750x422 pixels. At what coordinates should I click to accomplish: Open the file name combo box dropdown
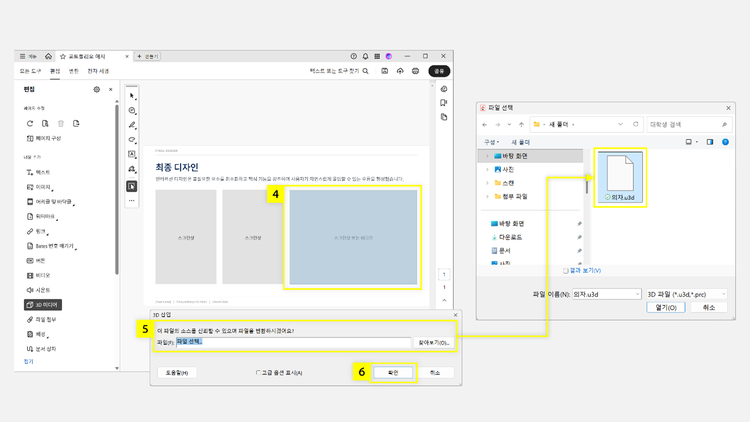(637, 294)
